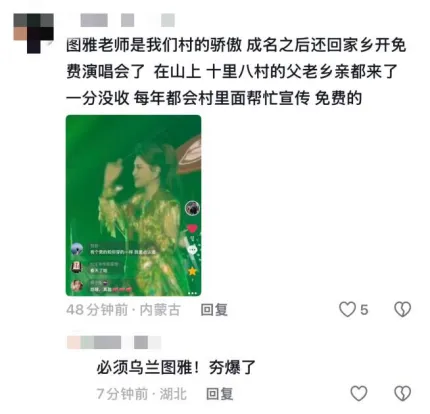
Task: Tap the red heart inside the video thumbnail
Action: [x=192, y=229]
